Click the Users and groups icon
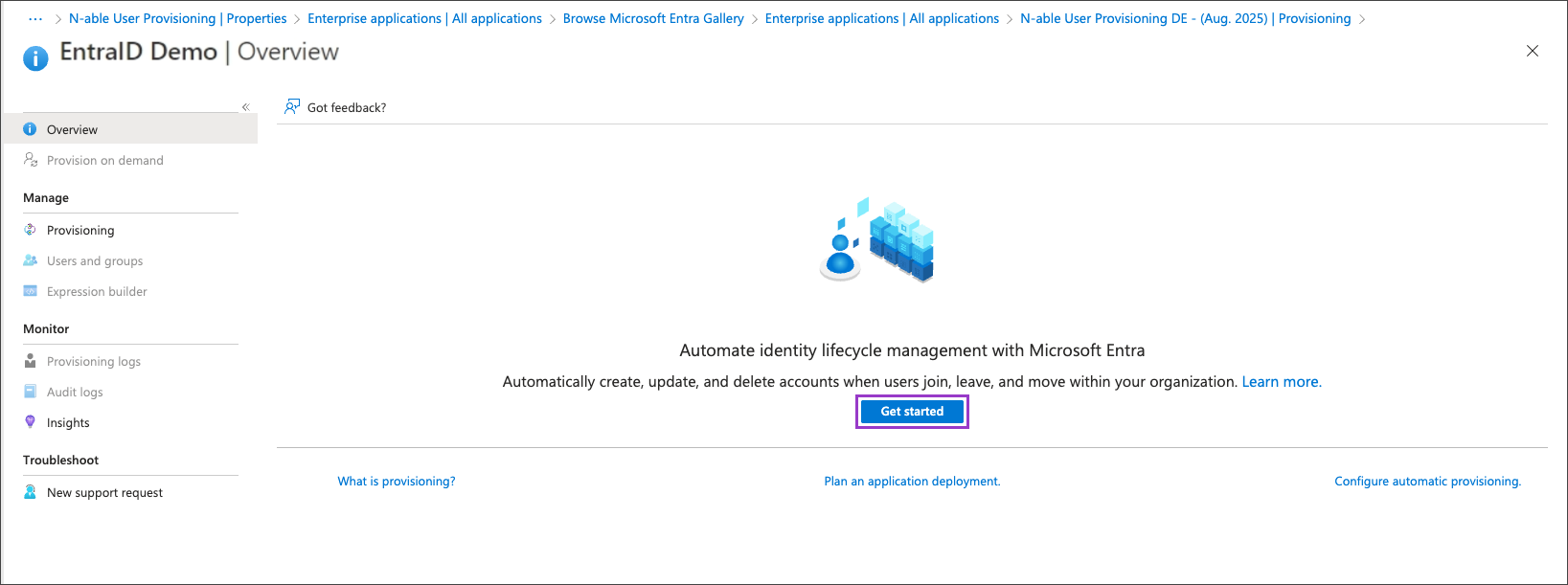Image resolution: width=1568 pixels, height=585 pixels. [30, 260]
